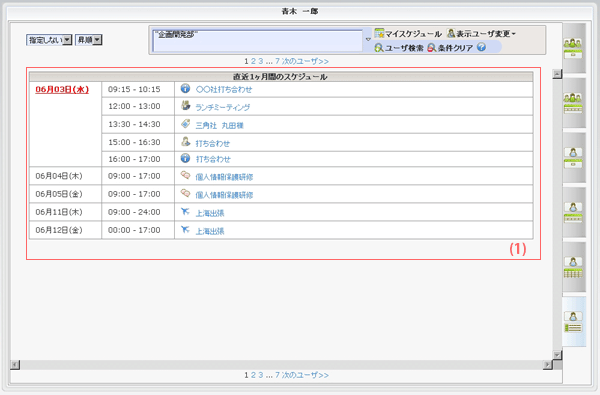Click the vertical scrollbar up arrow
600x395 pixels.
pos(557,74)
